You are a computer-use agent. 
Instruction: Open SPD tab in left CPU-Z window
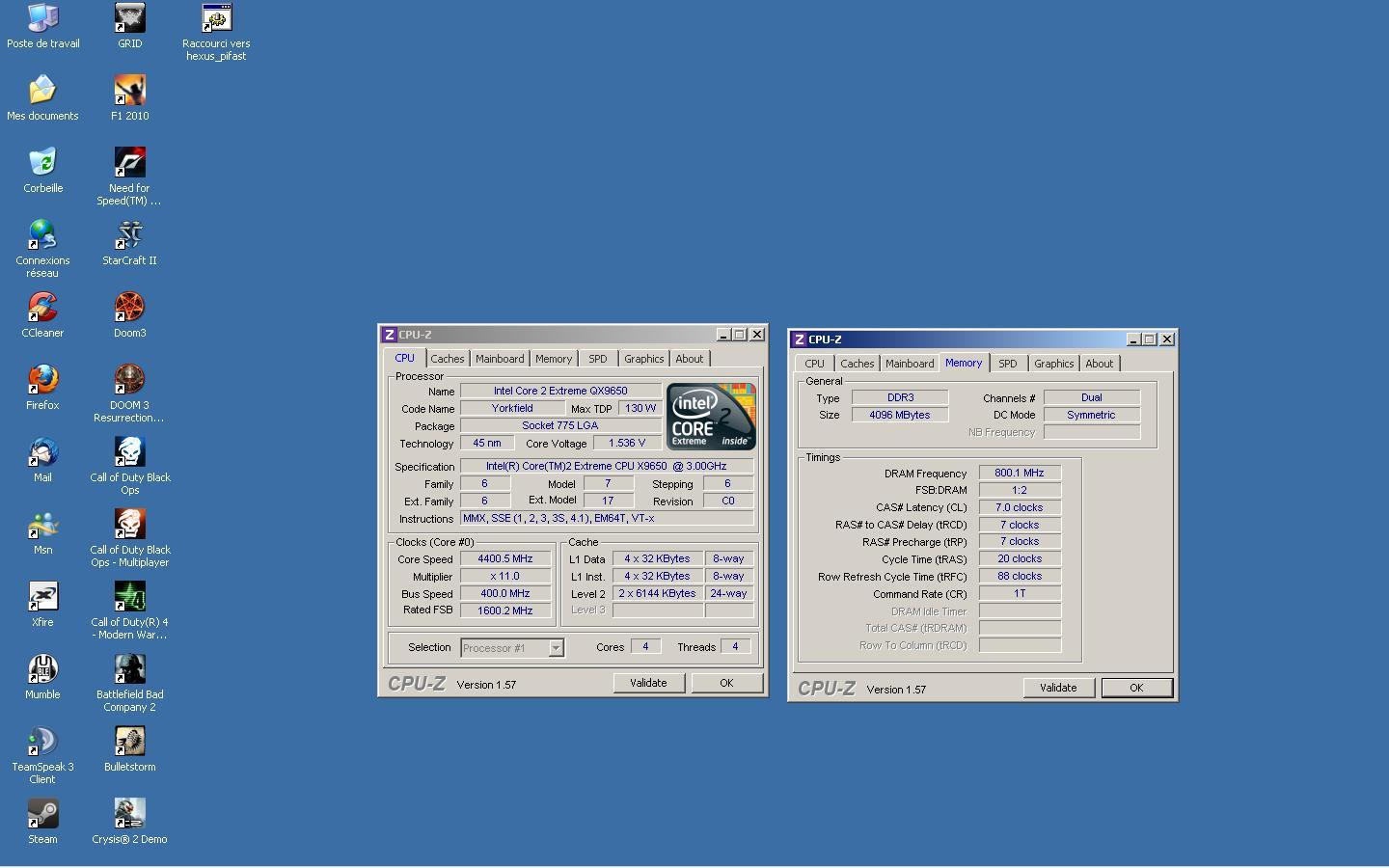click(x=598, y=359)
